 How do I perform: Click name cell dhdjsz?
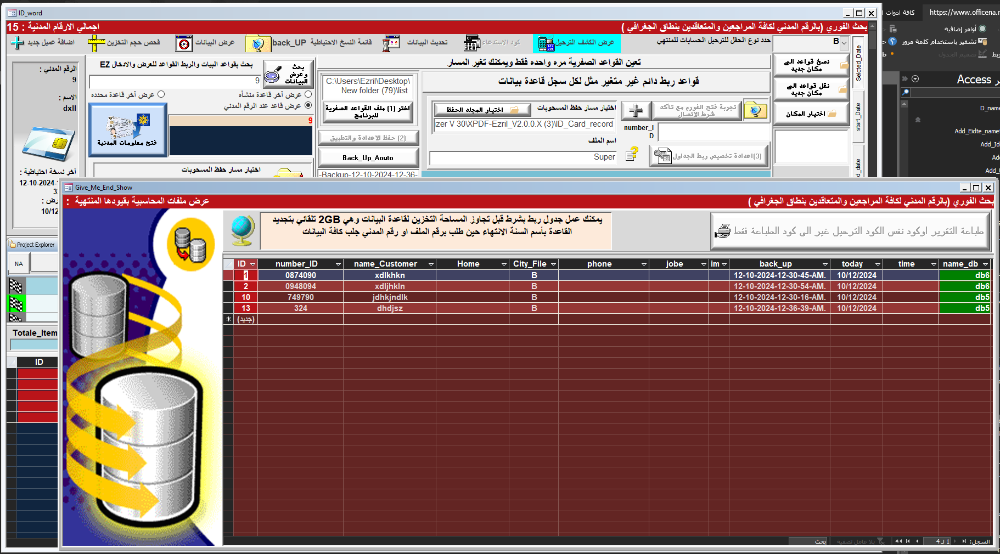click(390, 308)
